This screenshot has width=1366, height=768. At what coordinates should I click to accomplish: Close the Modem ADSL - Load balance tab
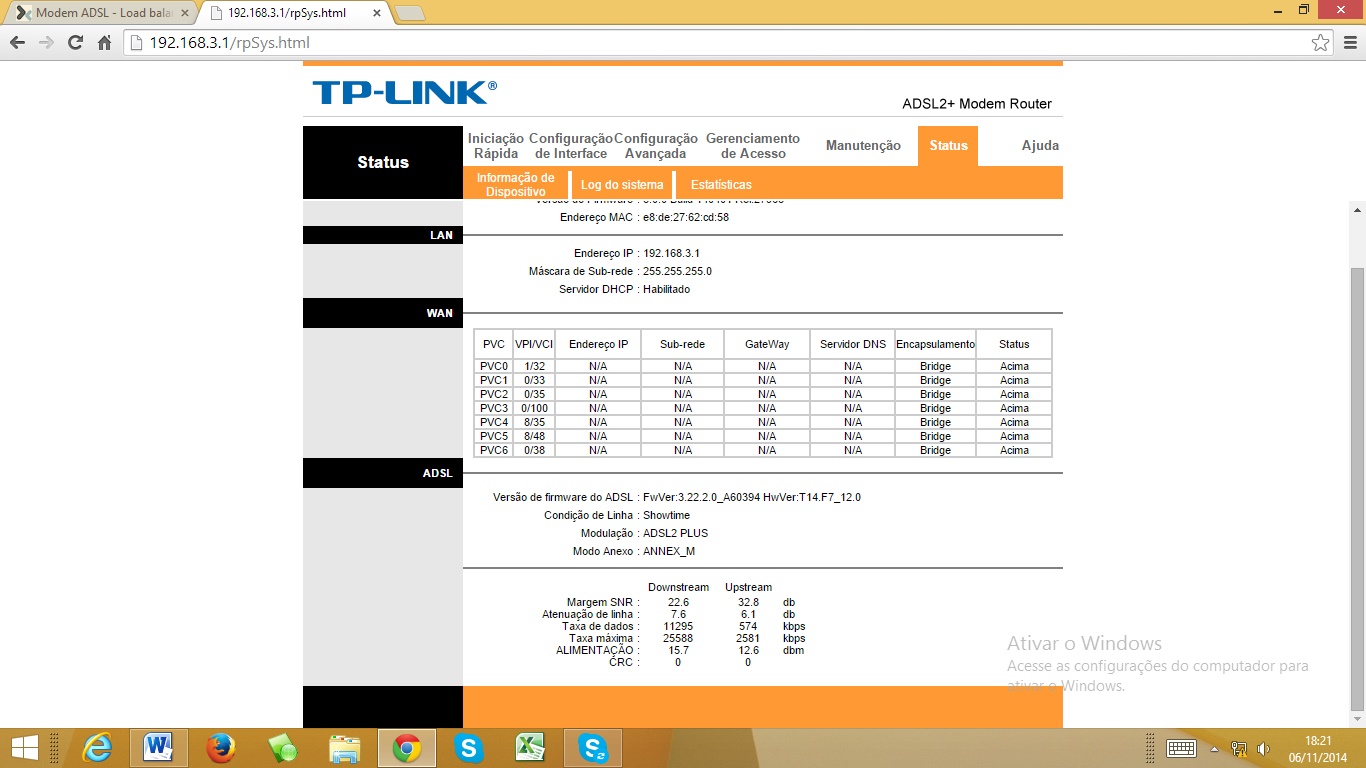click(184, 13)
